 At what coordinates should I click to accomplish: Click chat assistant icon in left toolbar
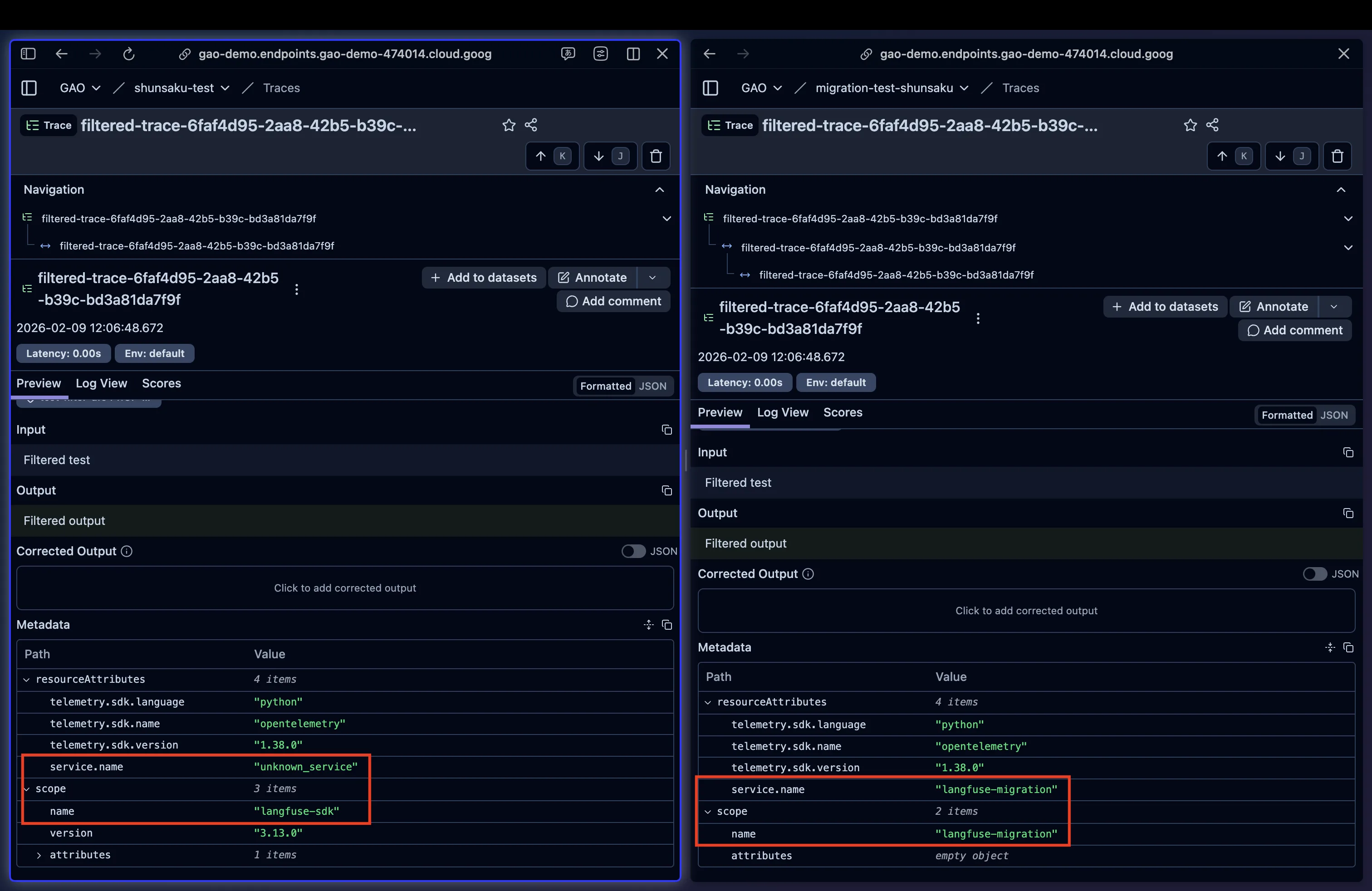coord(568,54)
